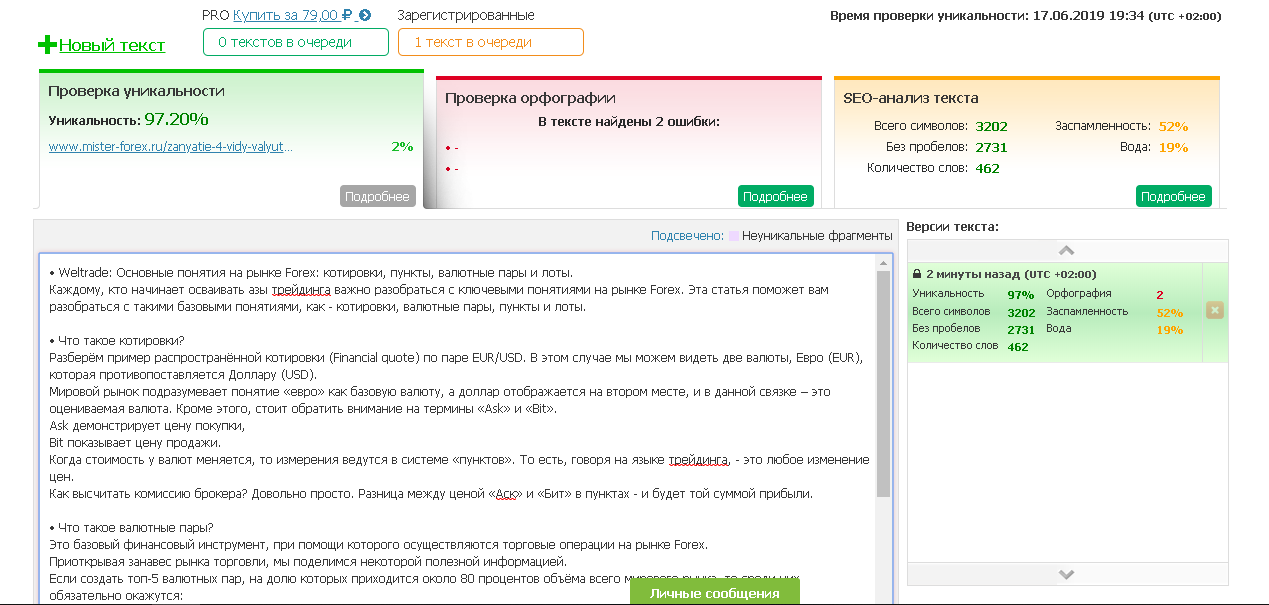Click the 2% match beside the source link
The width and height of the screenshot is (1269, 605).
tap(402, 146)
